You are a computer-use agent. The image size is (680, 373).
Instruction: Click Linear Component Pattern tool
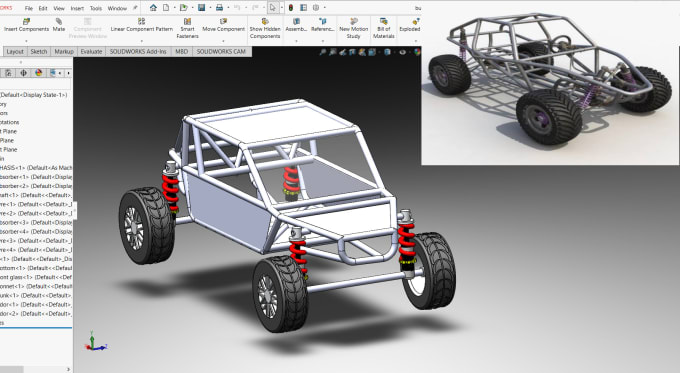[x=141, y=25]
